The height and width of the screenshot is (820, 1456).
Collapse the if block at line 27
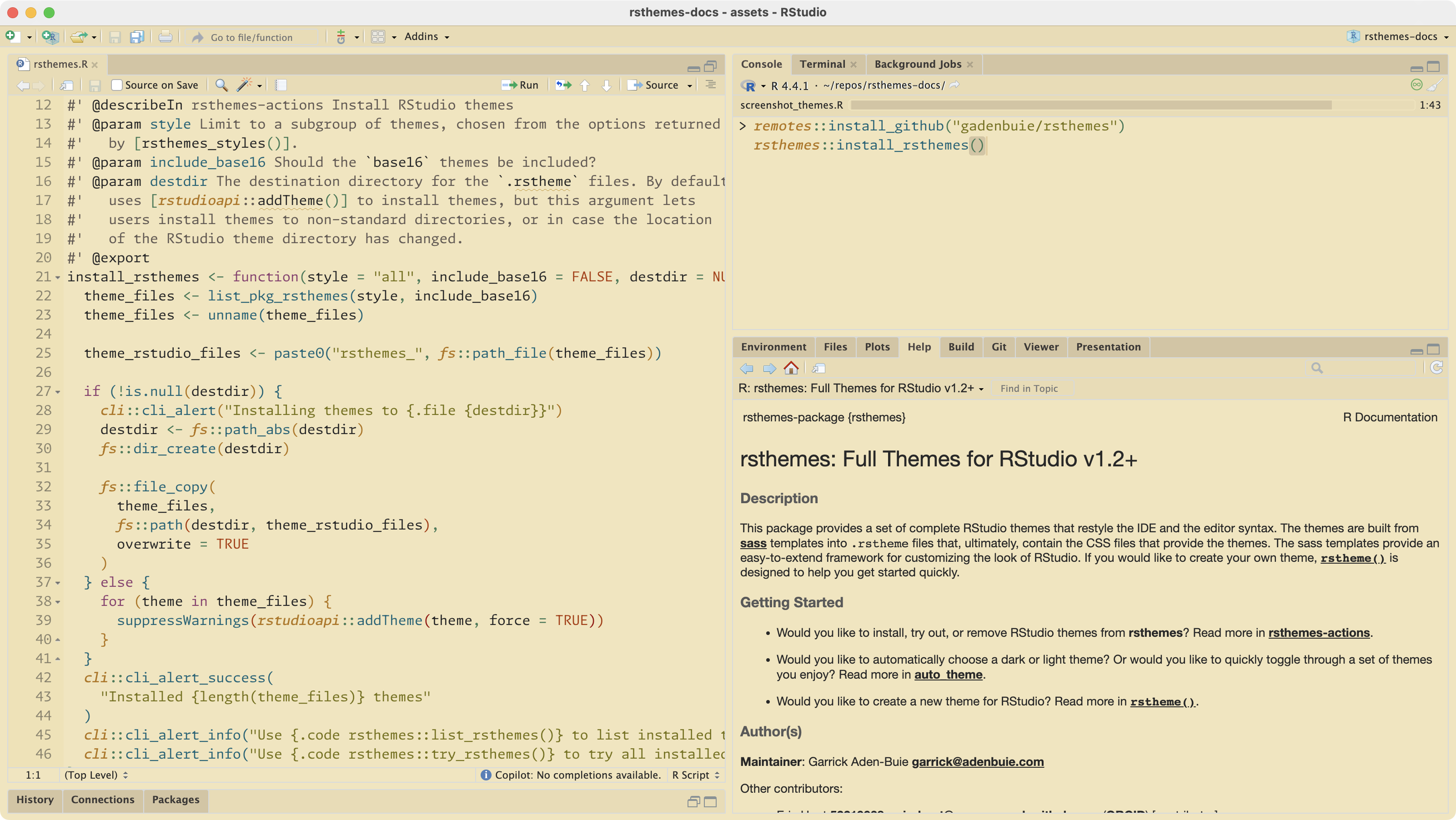click(x=58, y=392)
